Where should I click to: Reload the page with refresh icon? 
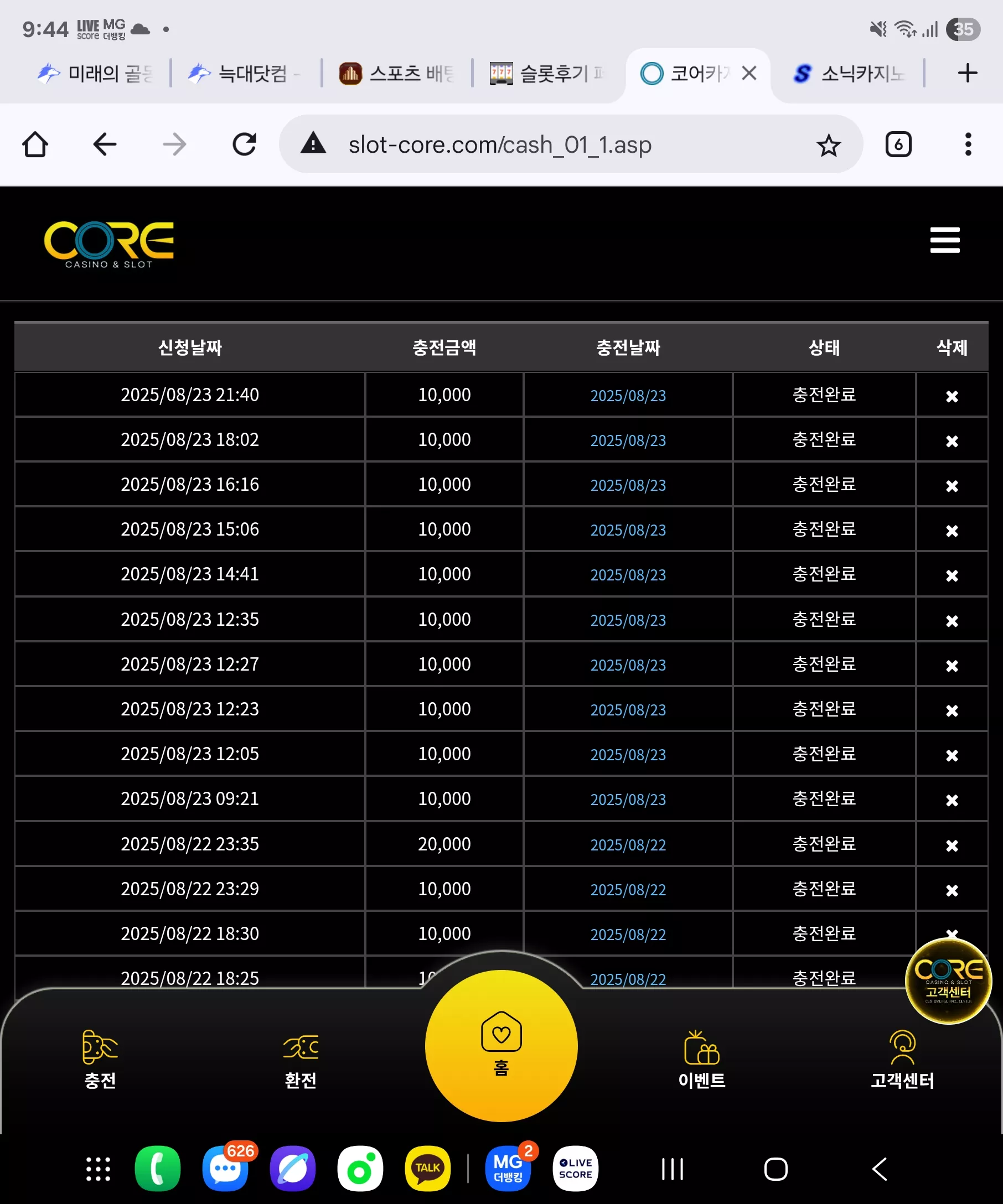click(x=244, y=144)
